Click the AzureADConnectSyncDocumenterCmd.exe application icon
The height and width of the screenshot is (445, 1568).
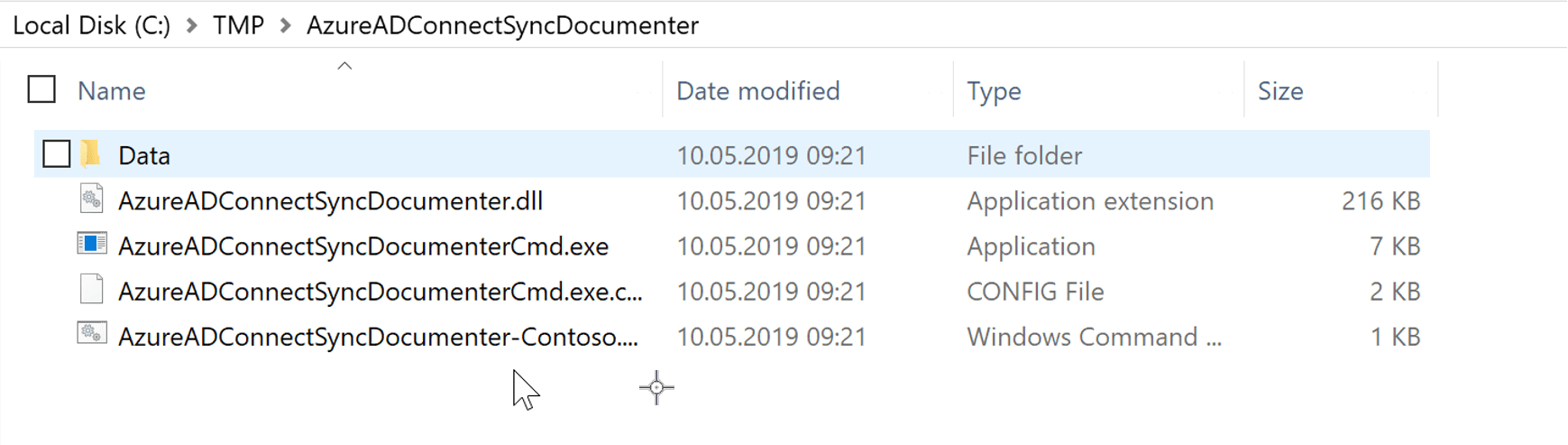point(91,245)
